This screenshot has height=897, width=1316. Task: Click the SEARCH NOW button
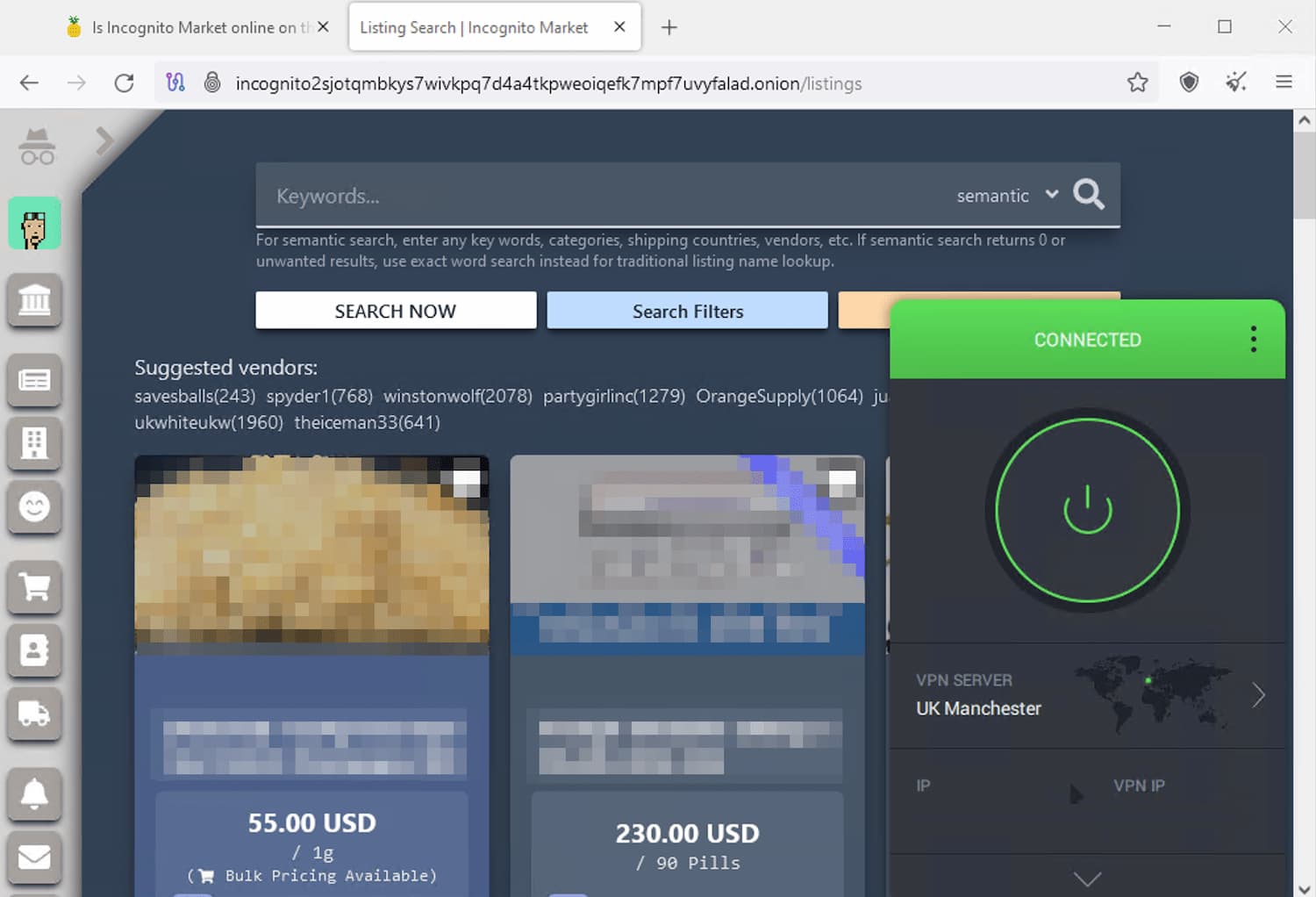click(x=396, y=311)
